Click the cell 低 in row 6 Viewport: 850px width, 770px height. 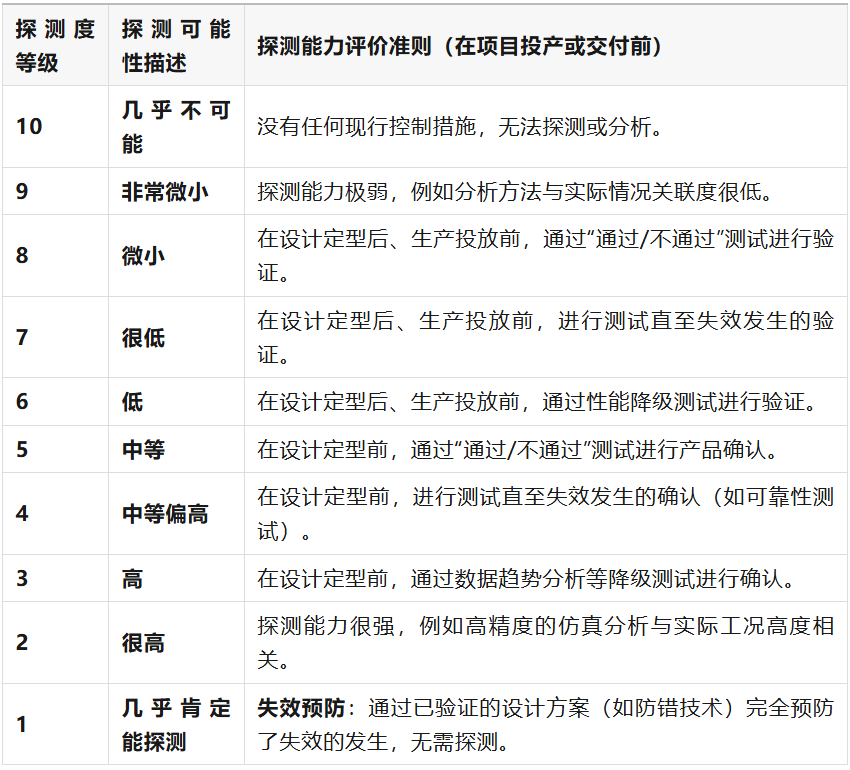(176, 402)
